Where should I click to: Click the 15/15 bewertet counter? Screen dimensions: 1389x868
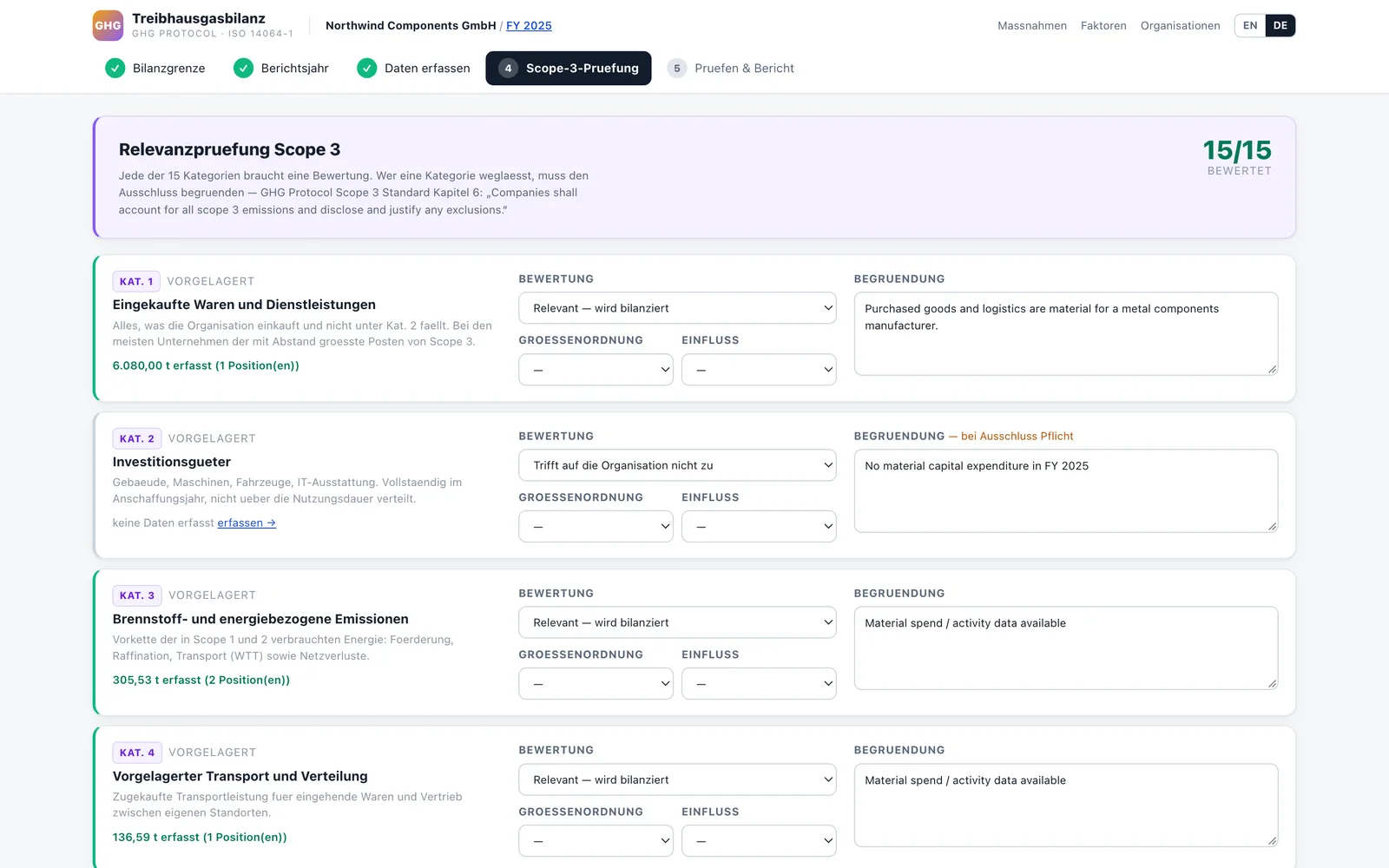1237,157
